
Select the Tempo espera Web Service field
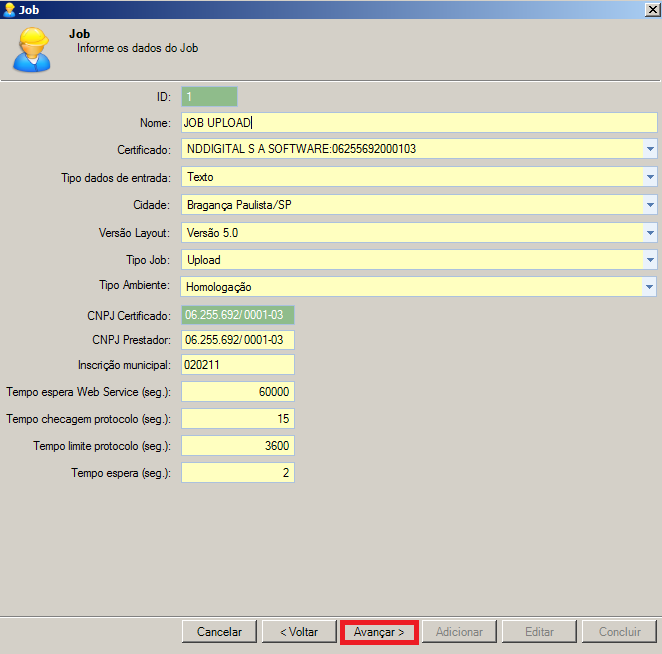(237, 392)
